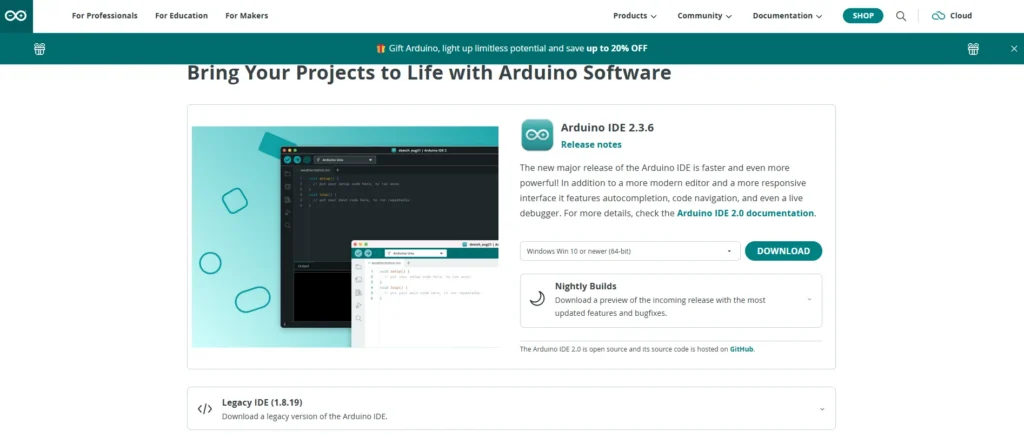Click the left gift box icon
The width and height of the screenshot is (1024, 437).
[x=40, y=48]
